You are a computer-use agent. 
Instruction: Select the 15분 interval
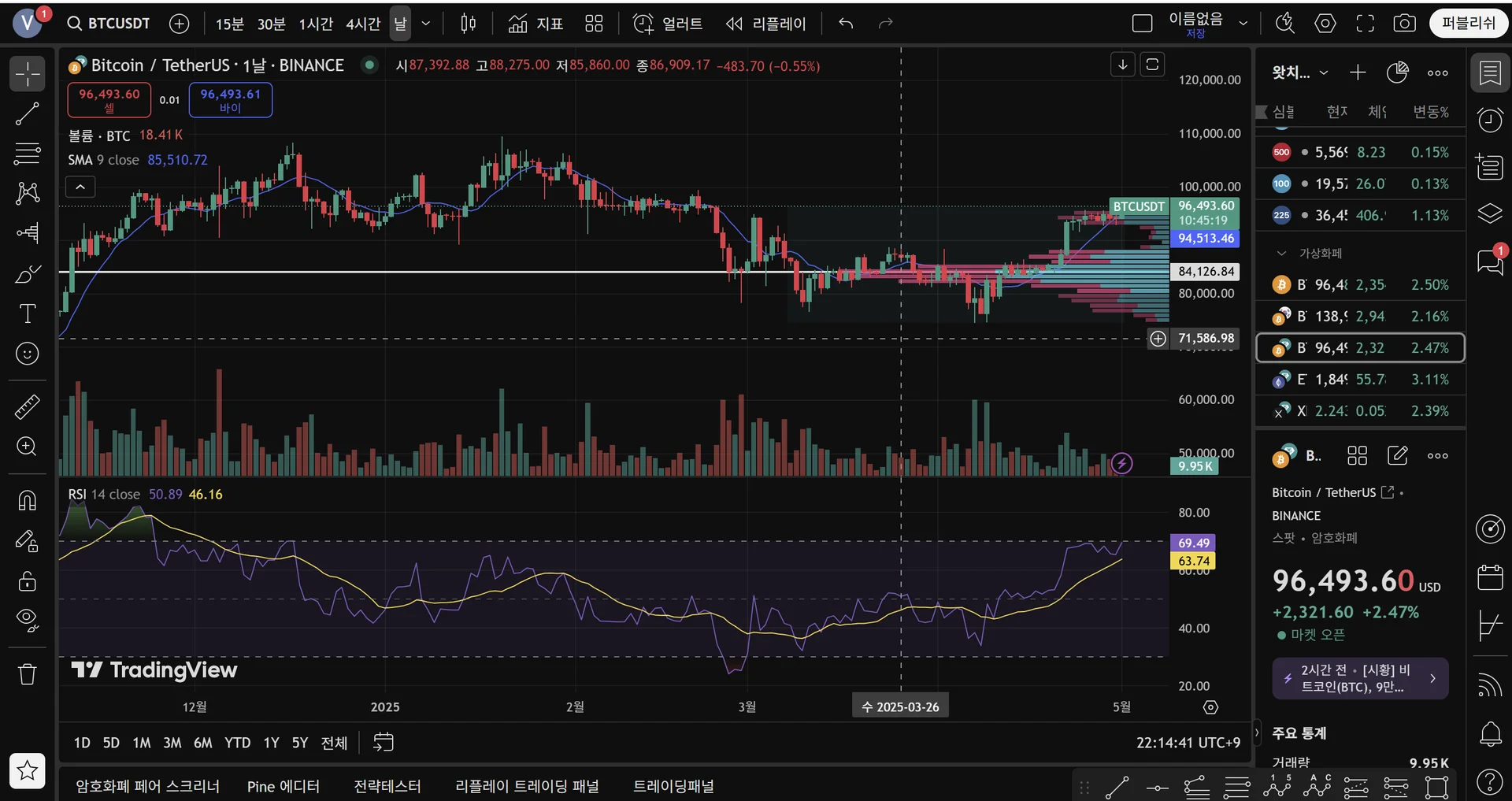pos(230,24)
